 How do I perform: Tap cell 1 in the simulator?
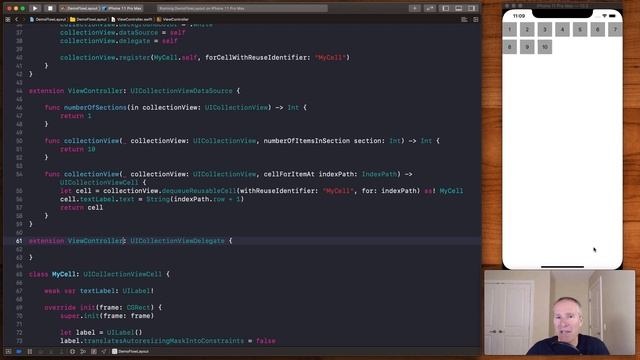510,29
